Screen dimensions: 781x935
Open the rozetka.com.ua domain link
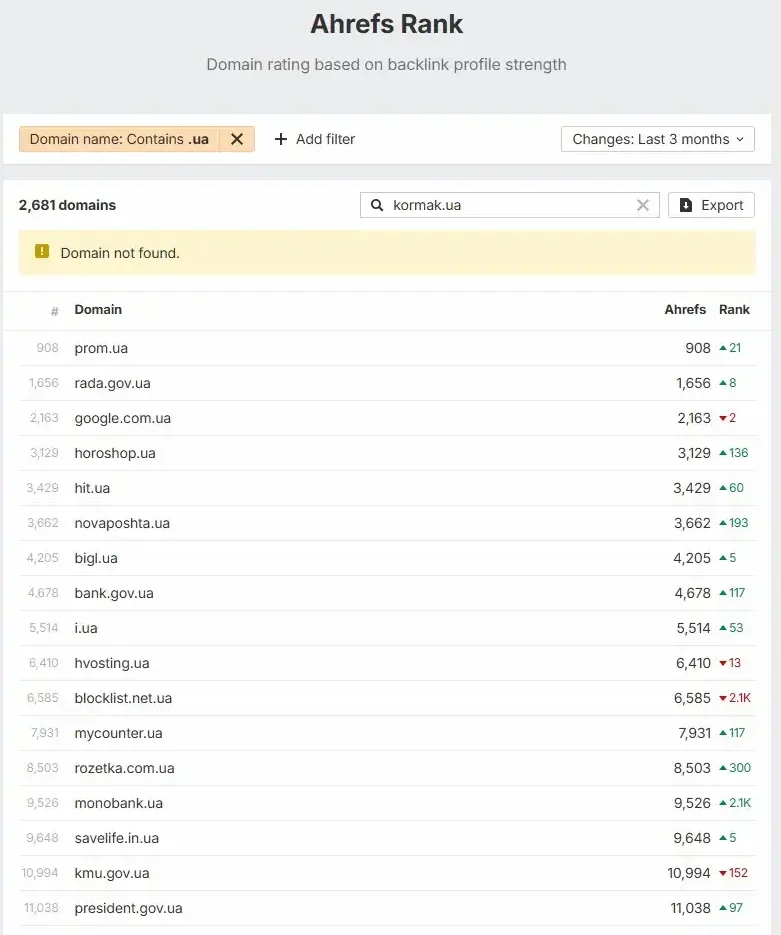pyautogui.click(x=124, y=768)
